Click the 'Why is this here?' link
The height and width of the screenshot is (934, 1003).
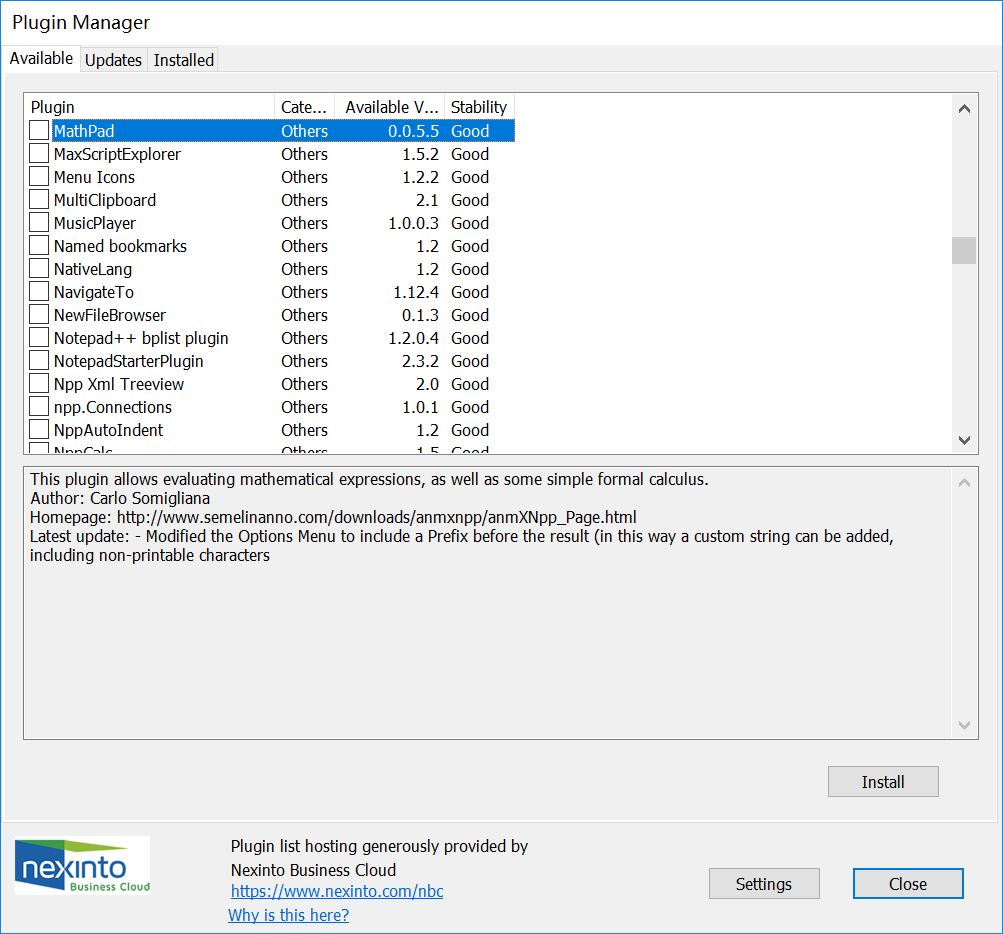(288, 915)
